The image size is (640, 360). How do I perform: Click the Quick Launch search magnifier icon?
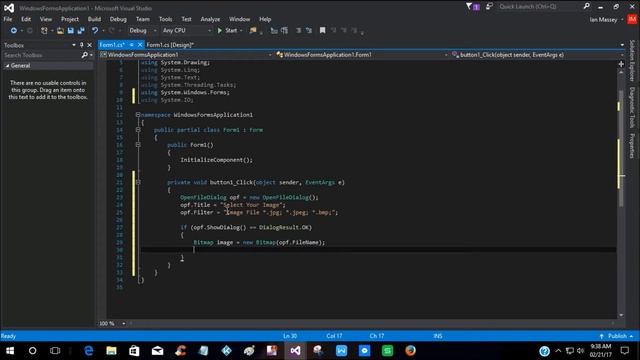click(587, 6)
